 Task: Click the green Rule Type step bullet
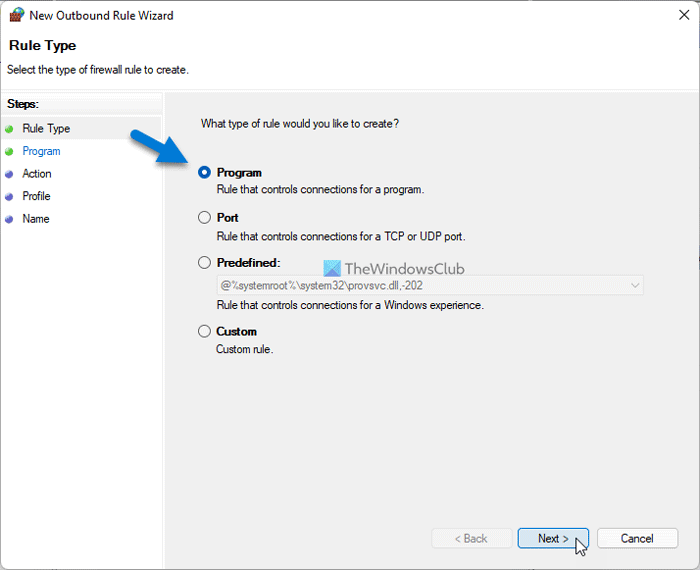pos(10,129)
